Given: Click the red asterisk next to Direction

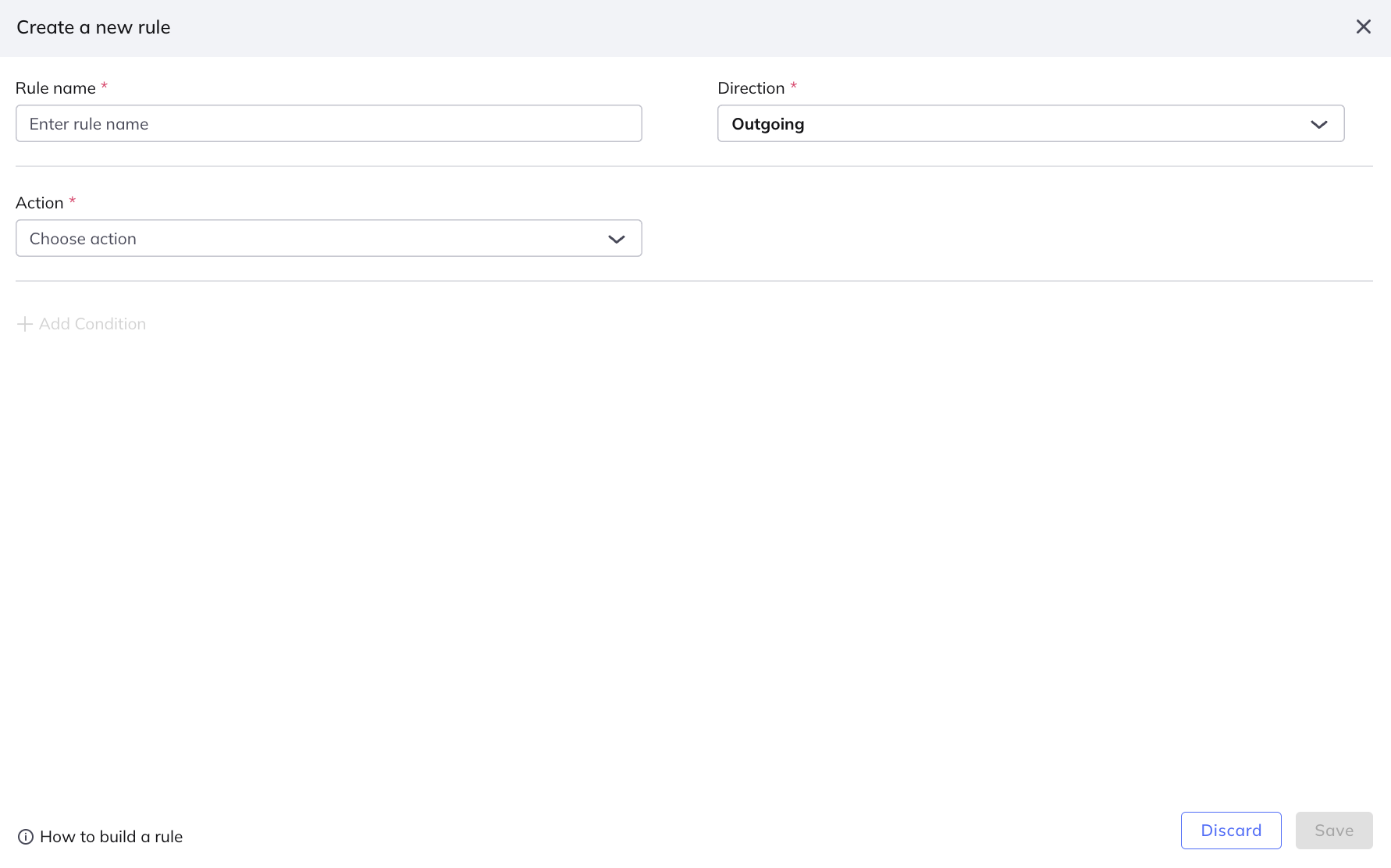Looking at the screenshot, I should 793,87.
